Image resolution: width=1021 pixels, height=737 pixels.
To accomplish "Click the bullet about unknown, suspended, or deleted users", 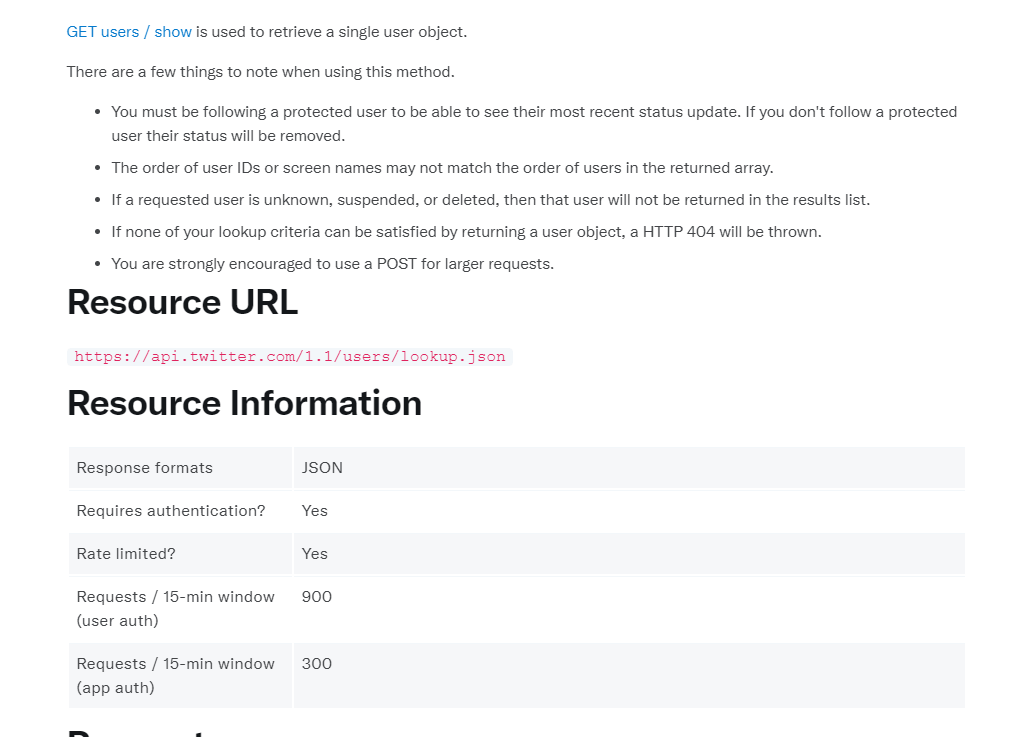I will [490, 200].
